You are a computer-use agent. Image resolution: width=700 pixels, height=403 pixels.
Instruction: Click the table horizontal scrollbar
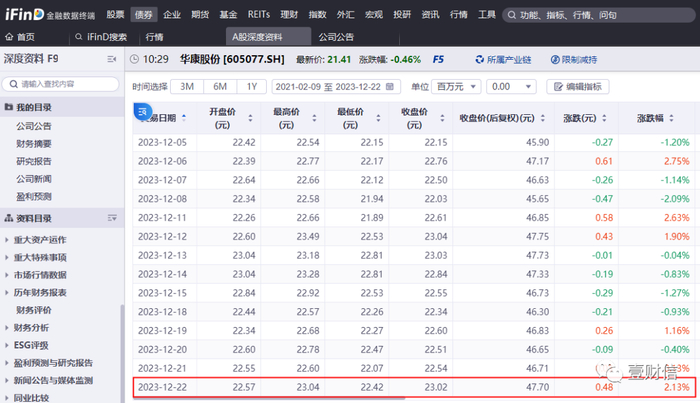(269, 399)
